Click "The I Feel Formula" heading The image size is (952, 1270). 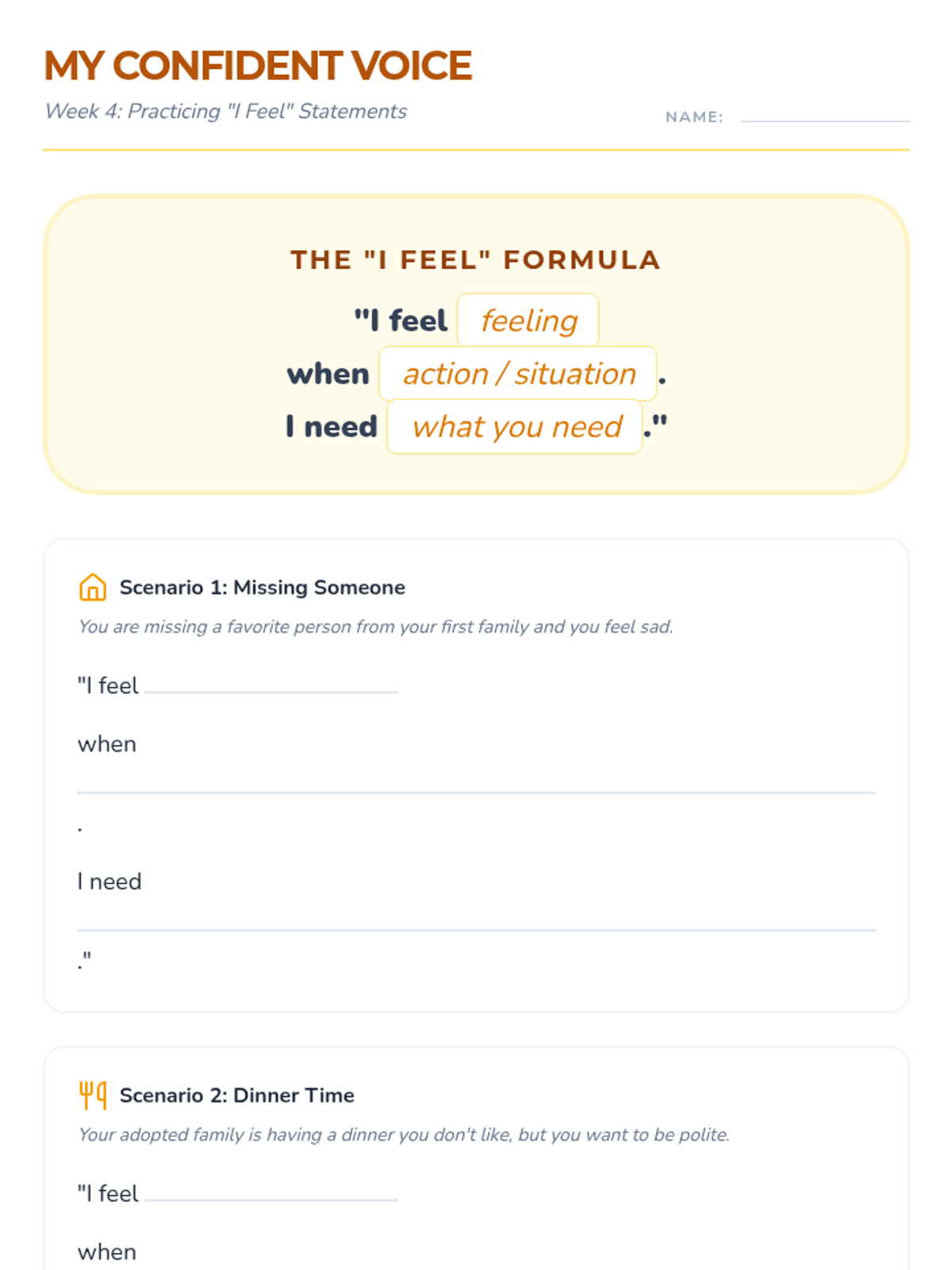(475, 260)
